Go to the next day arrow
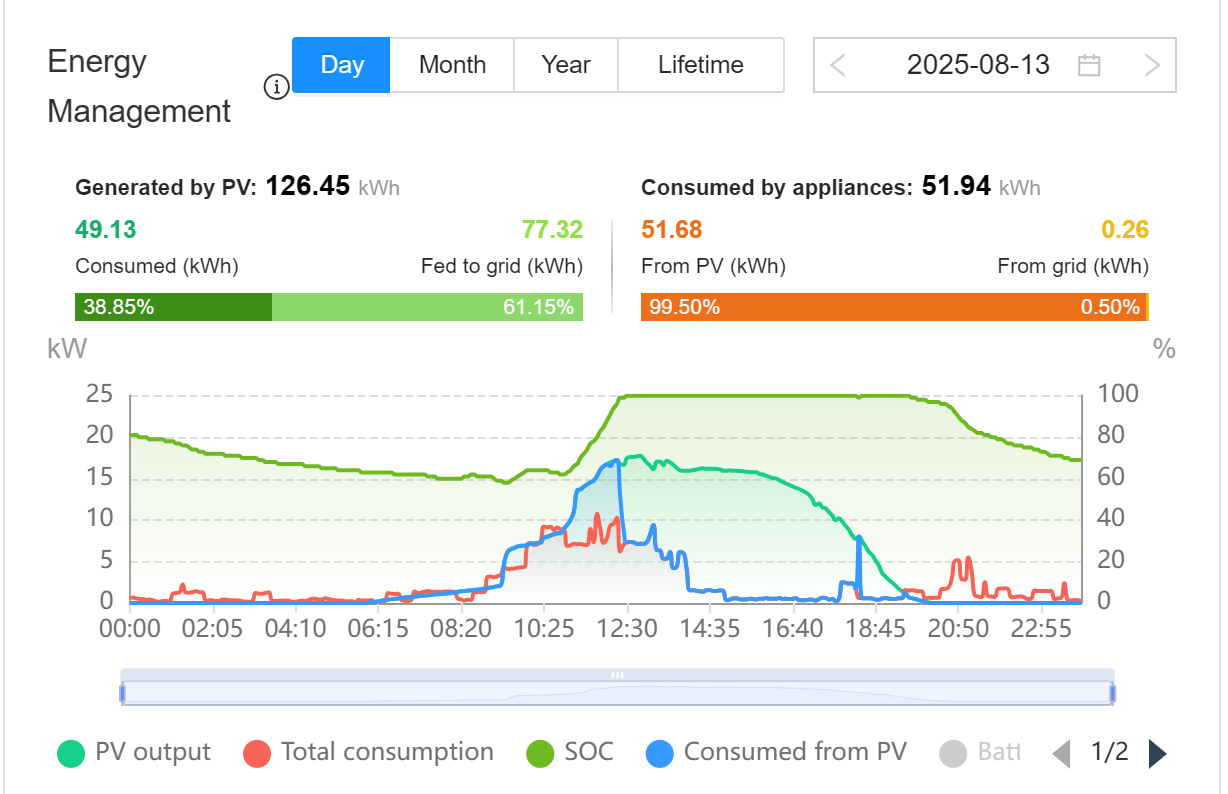The width and height of the screenshot is (1228, 794). point(1152,66)
